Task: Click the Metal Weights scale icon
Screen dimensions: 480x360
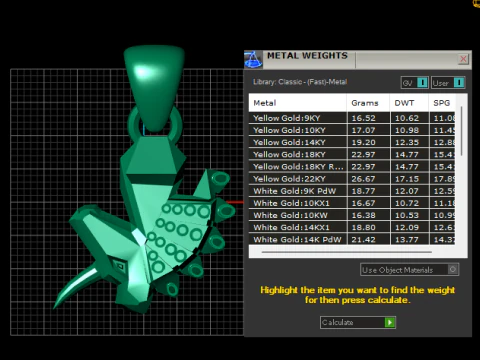Action: click(253, 60)
